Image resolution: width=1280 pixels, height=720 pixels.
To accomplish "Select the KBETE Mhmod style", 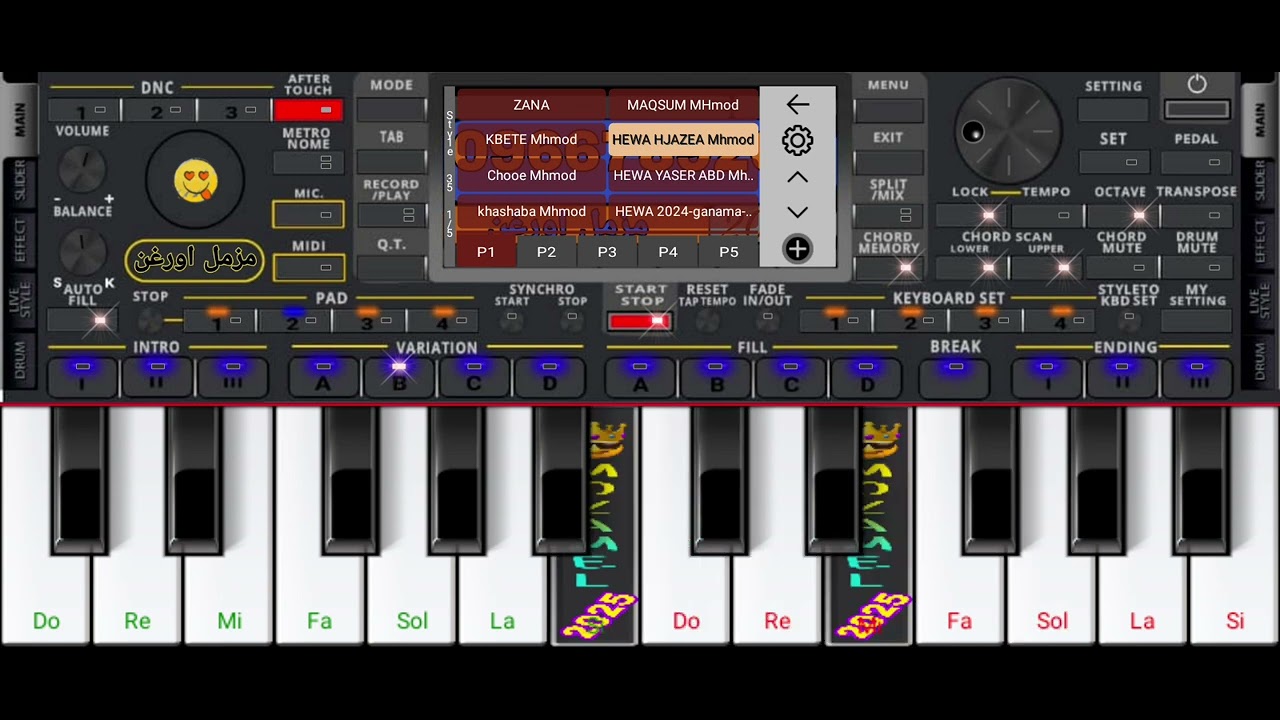I will tap(531, 140).
